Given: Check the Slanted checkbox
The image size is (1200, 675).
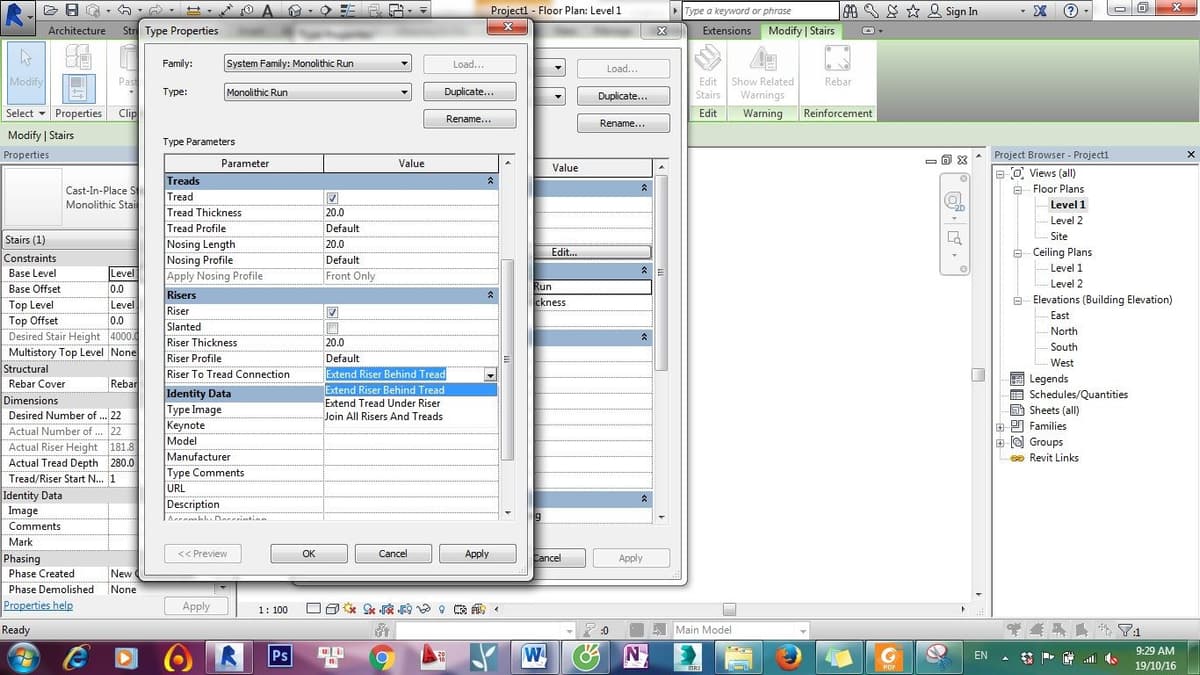Looking at the screenshot, I should click(333, 327).
